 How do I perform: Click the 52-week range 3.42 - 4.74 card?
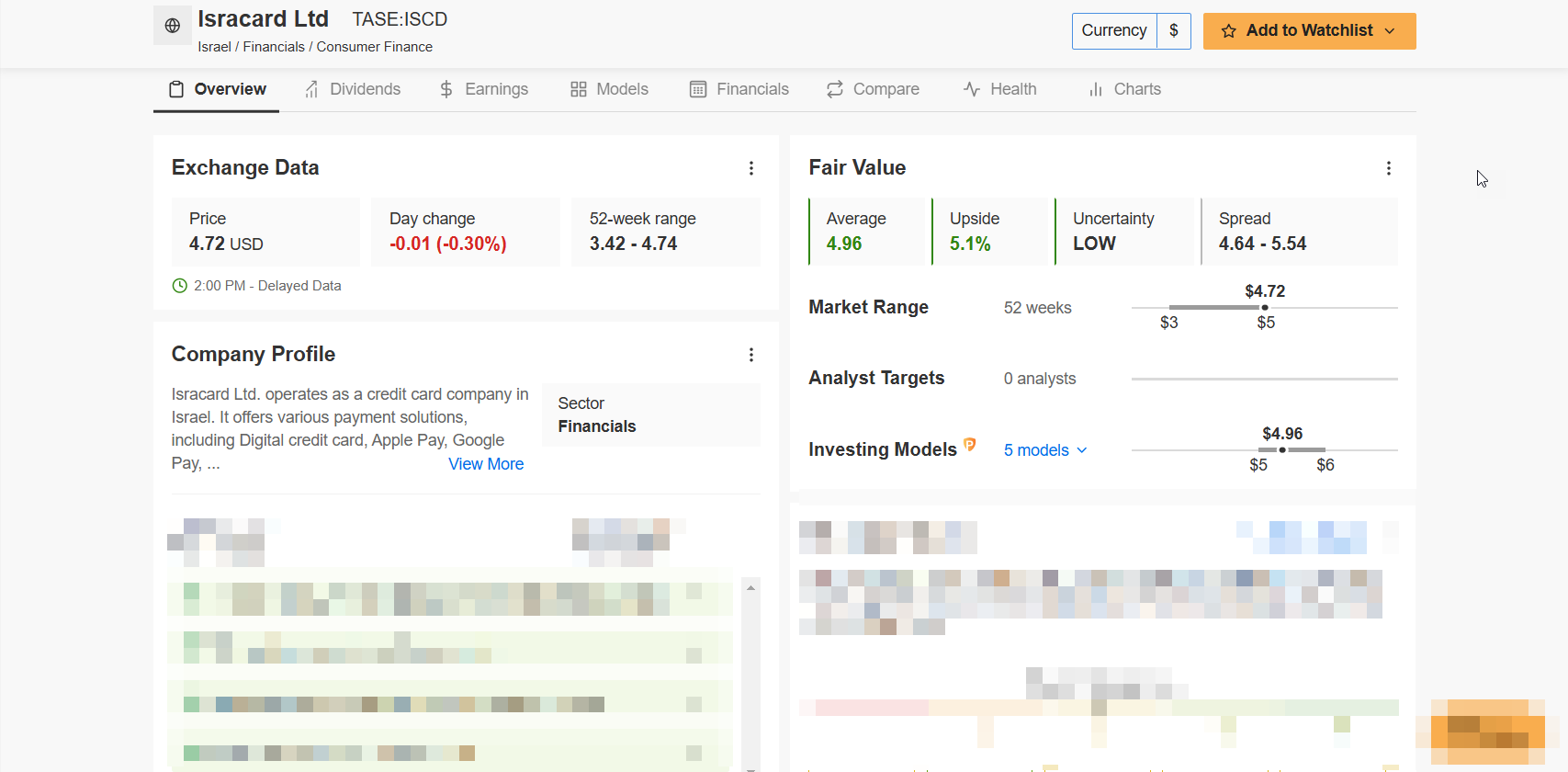(x=666, y=232)
